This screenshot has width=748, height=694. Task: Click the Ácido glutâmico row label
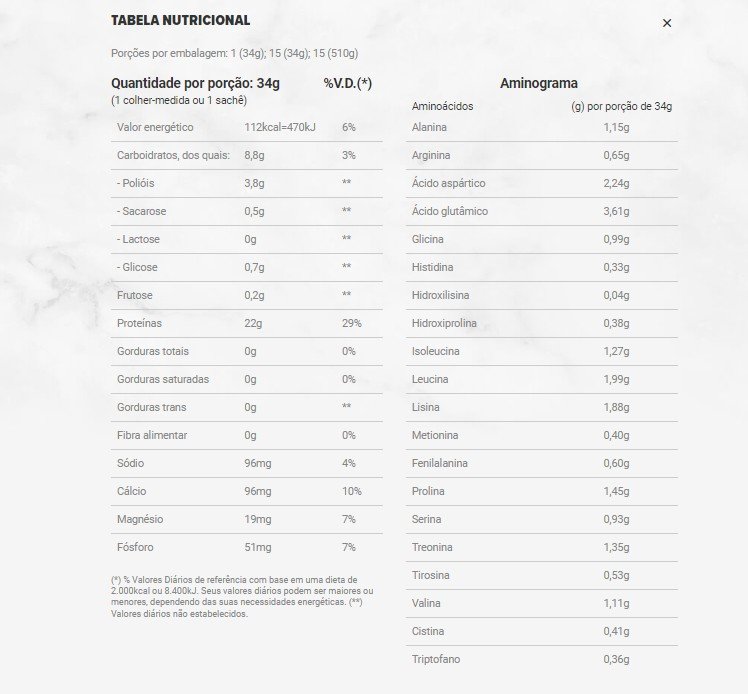pyautogui.click(x=449, y=211)
